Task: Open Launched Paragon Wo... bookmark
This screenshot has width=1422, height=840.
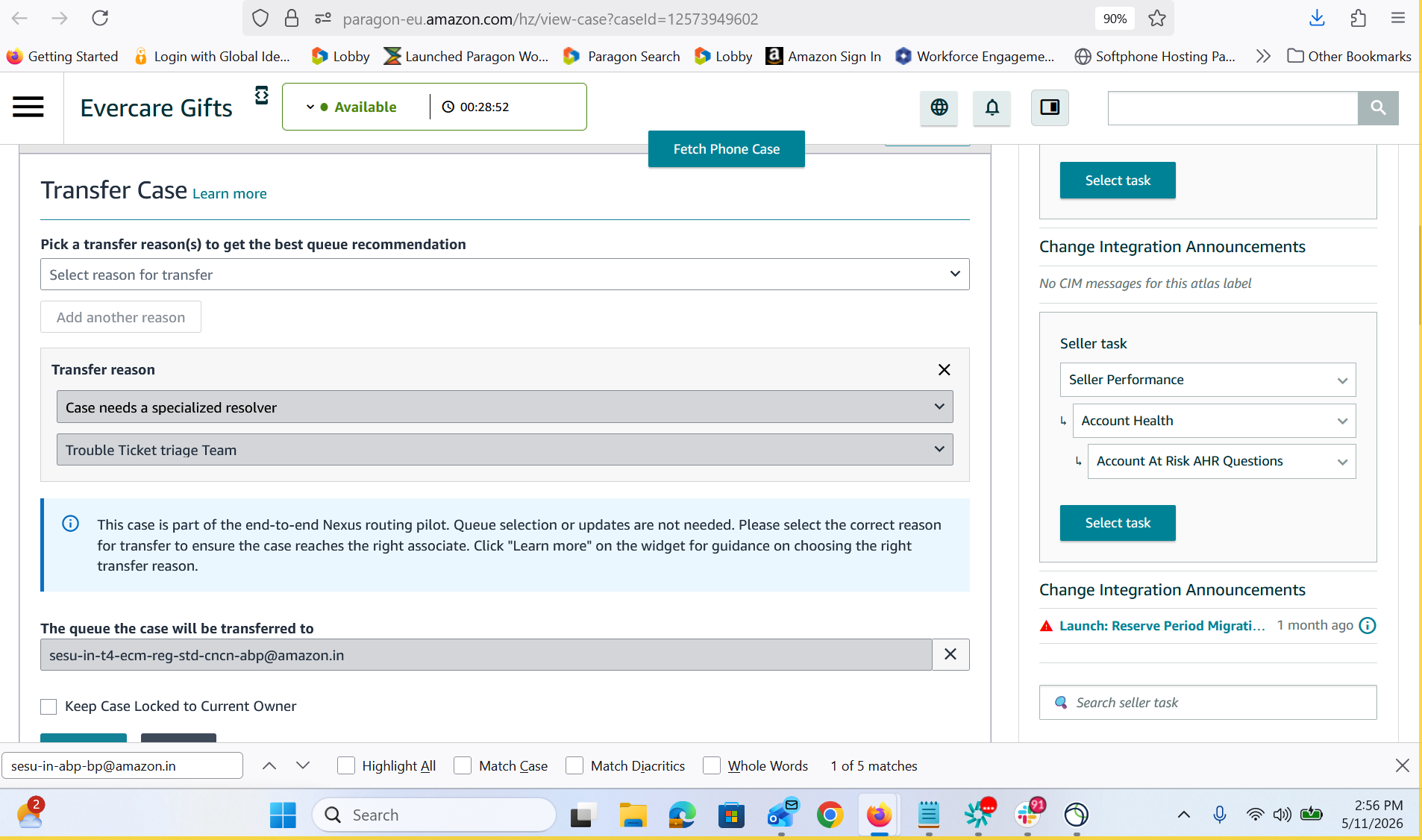Action: tap(466, 56)
